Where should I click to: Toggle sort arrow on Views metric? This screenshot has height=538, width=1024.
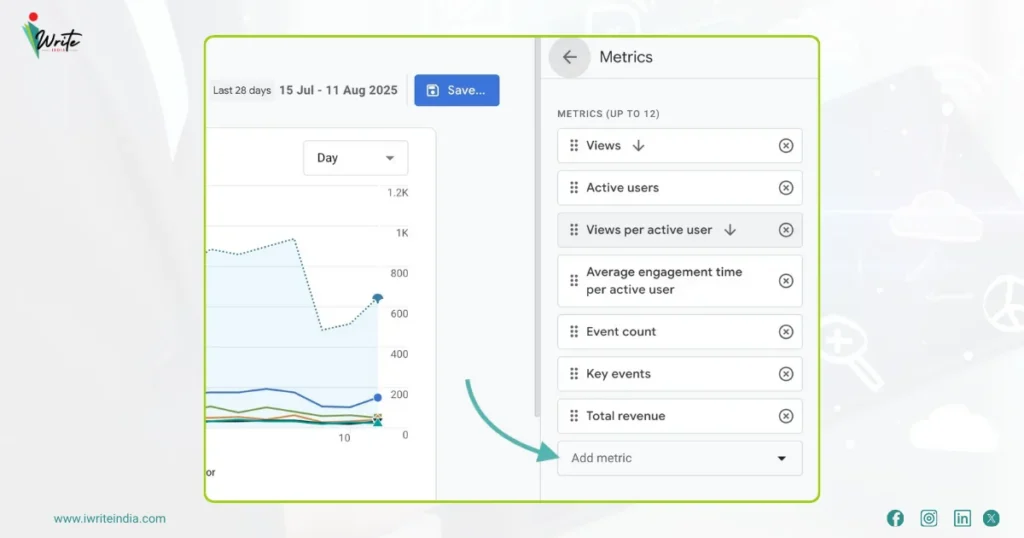click(x=638, y=146)
